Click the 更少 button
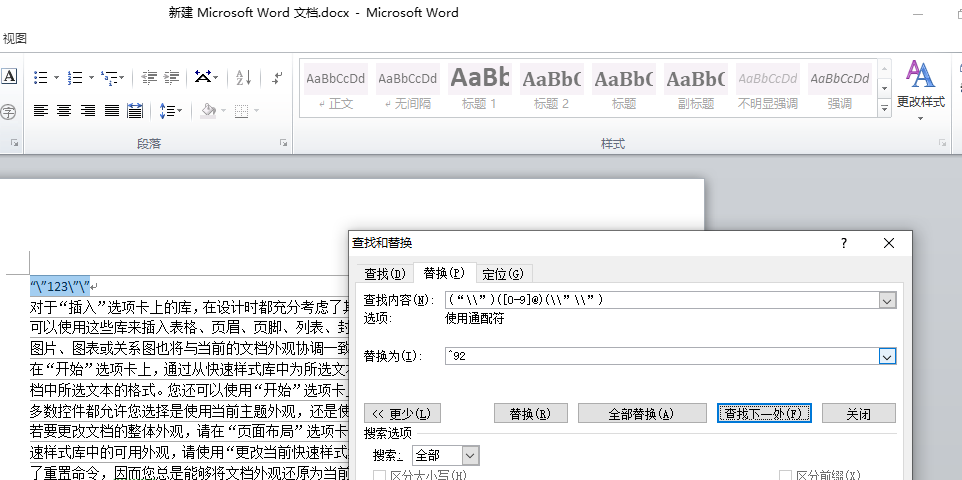This screenshot has height=480, width=962. click(402, 413)
